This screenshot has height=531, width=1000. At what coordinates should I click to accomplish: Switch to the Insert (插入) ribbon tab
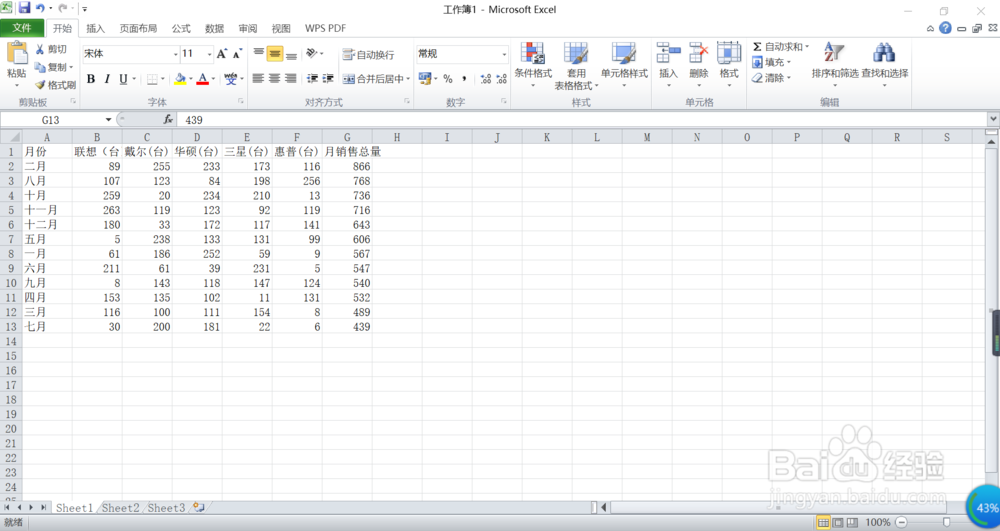[x=95, y=28]
